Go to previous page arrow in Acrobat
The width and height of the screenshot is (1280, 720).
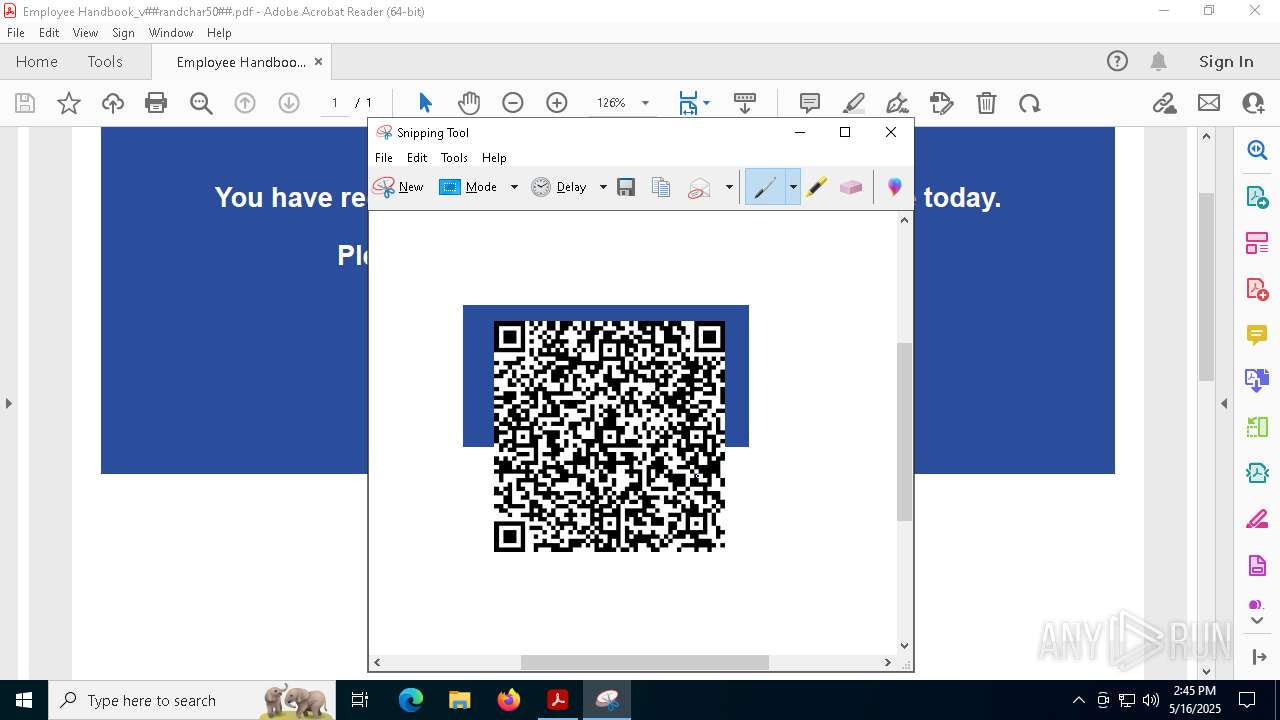245,103
